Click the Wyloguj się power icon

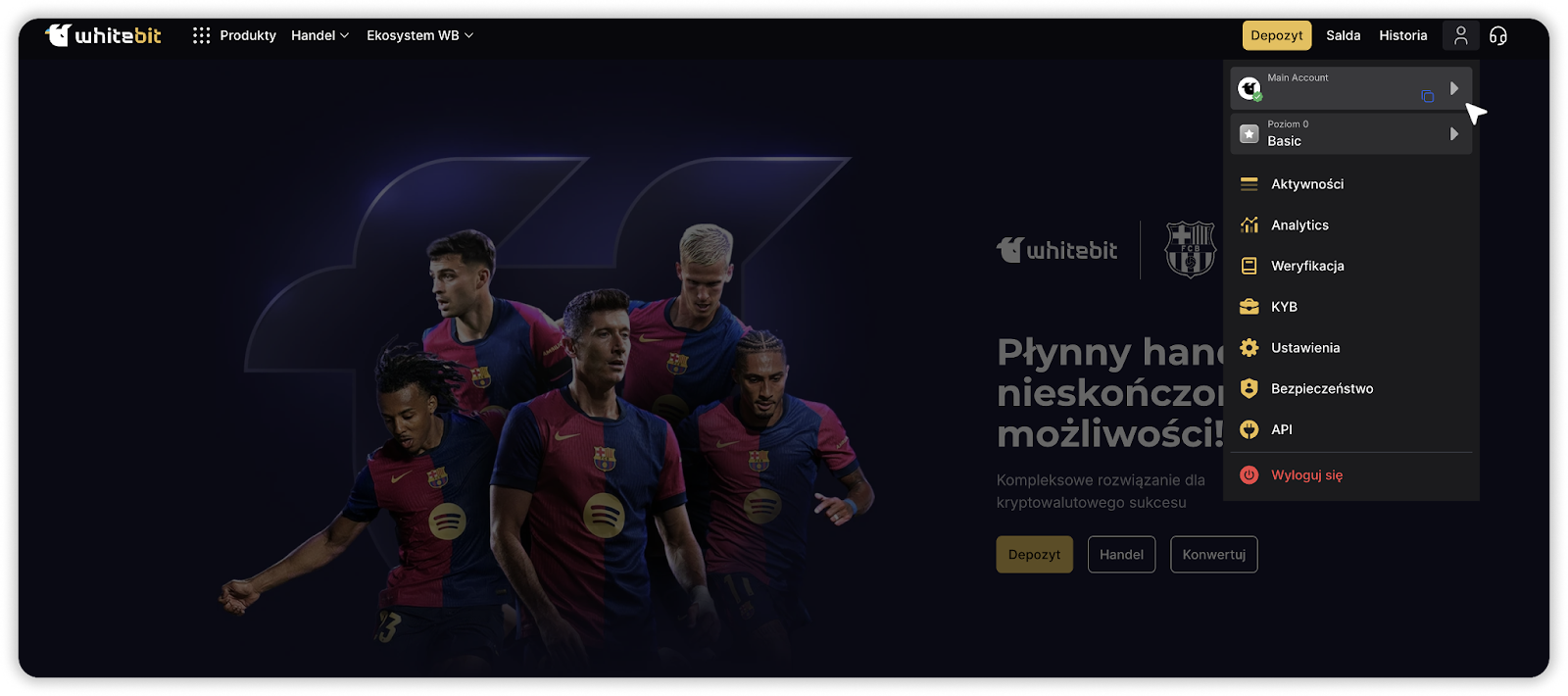tap(1249, 474)
